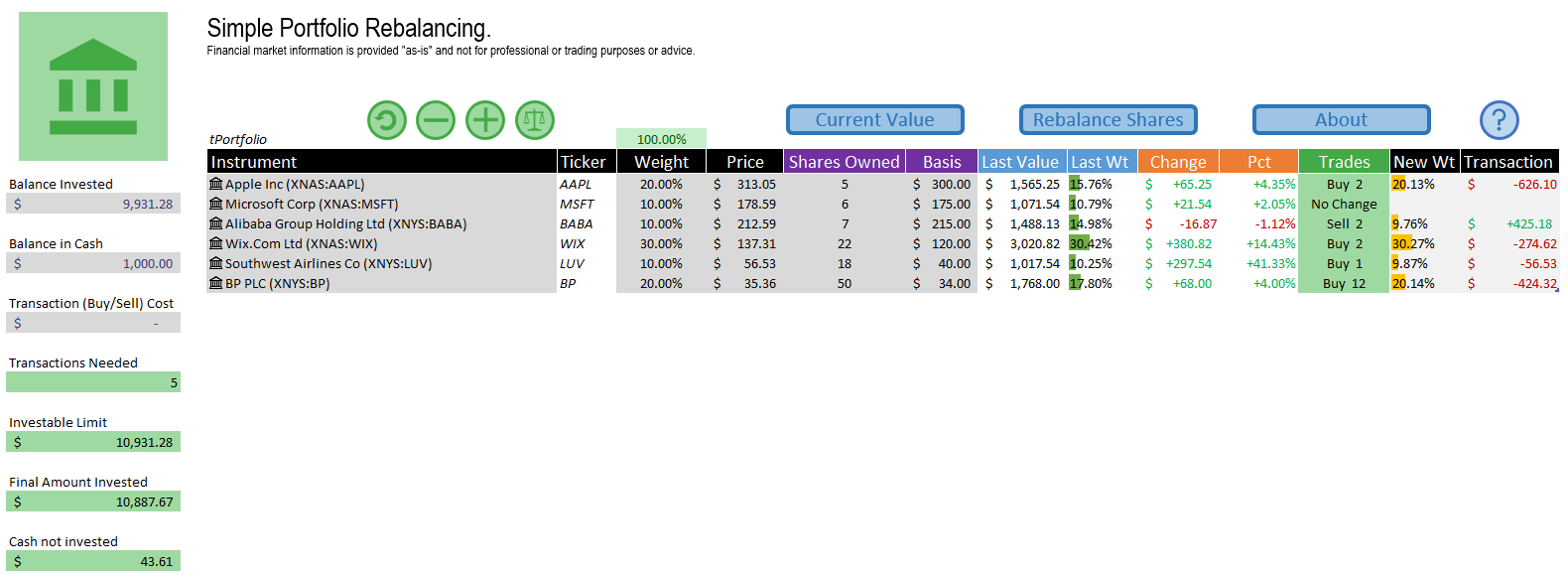
Task: Click the Rebalance Shares button
Action: (1109, 120)
